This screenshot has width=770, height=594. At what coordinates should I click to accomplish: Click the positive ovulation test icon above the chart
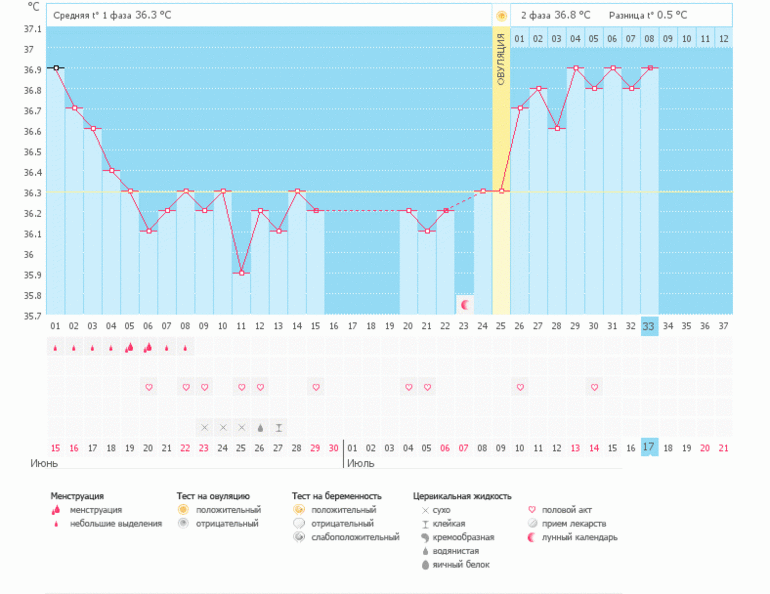click(x=501, y=16)
